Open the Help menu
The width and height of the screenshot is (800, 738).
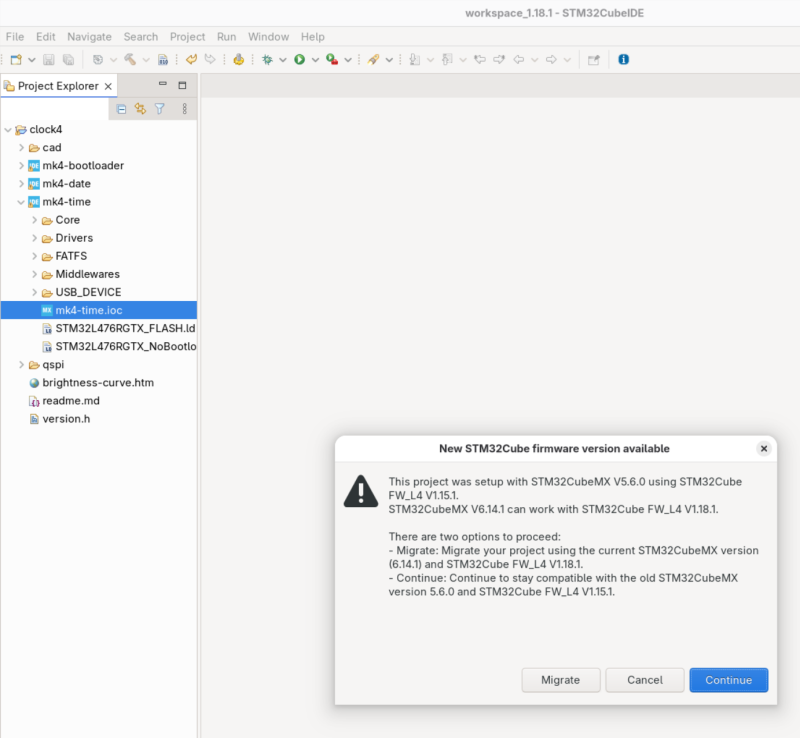tap(313, 37)
